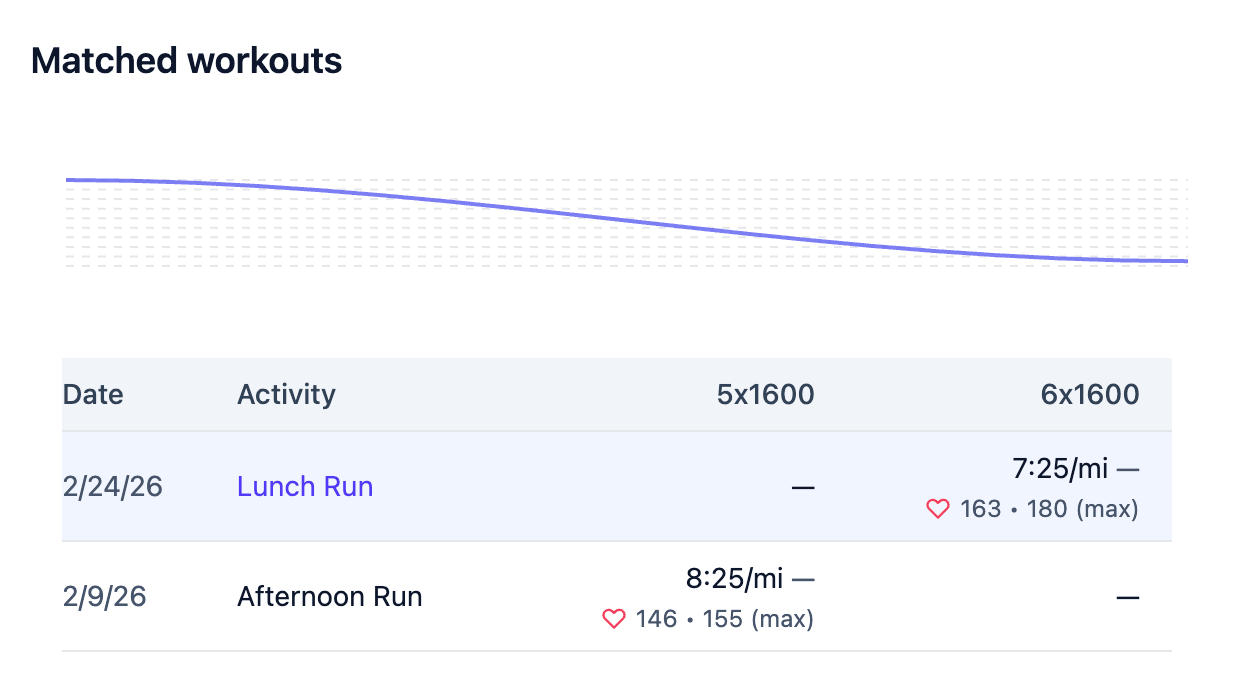Click the dash in Lunch Run 5x1600 cell
1234x678 pixels.
(x=803, y=487)
